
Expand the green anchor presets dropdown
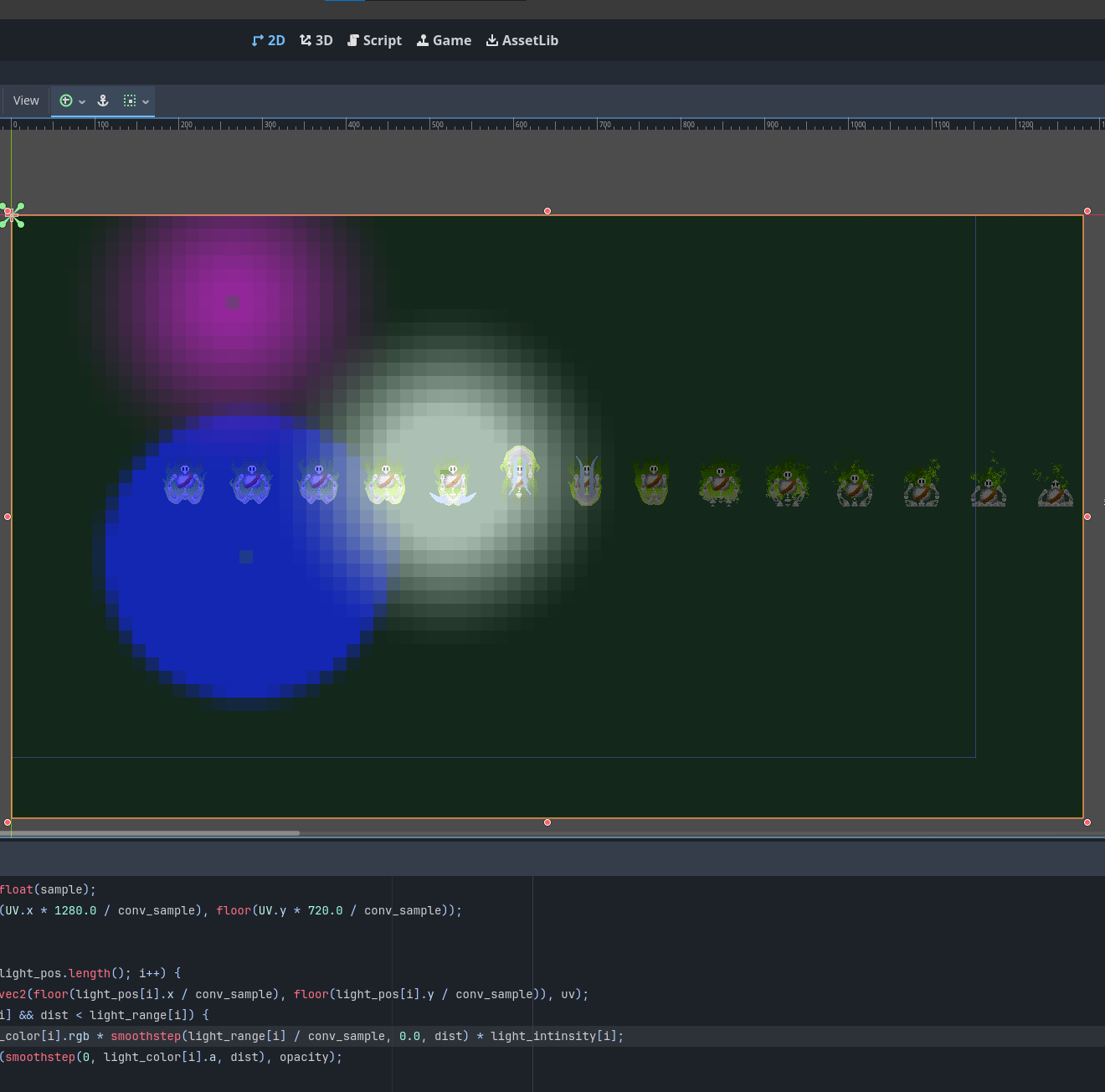coord(72,100)
